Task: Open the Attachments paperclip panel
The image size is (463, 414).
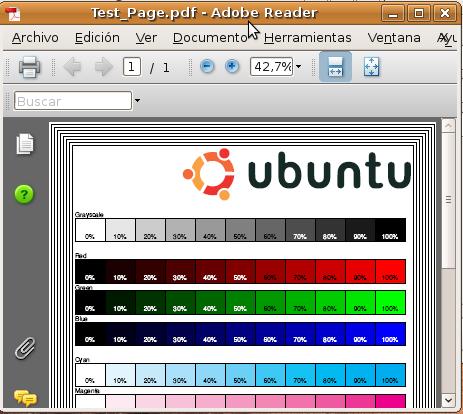Action: click(x=25, y=348)
